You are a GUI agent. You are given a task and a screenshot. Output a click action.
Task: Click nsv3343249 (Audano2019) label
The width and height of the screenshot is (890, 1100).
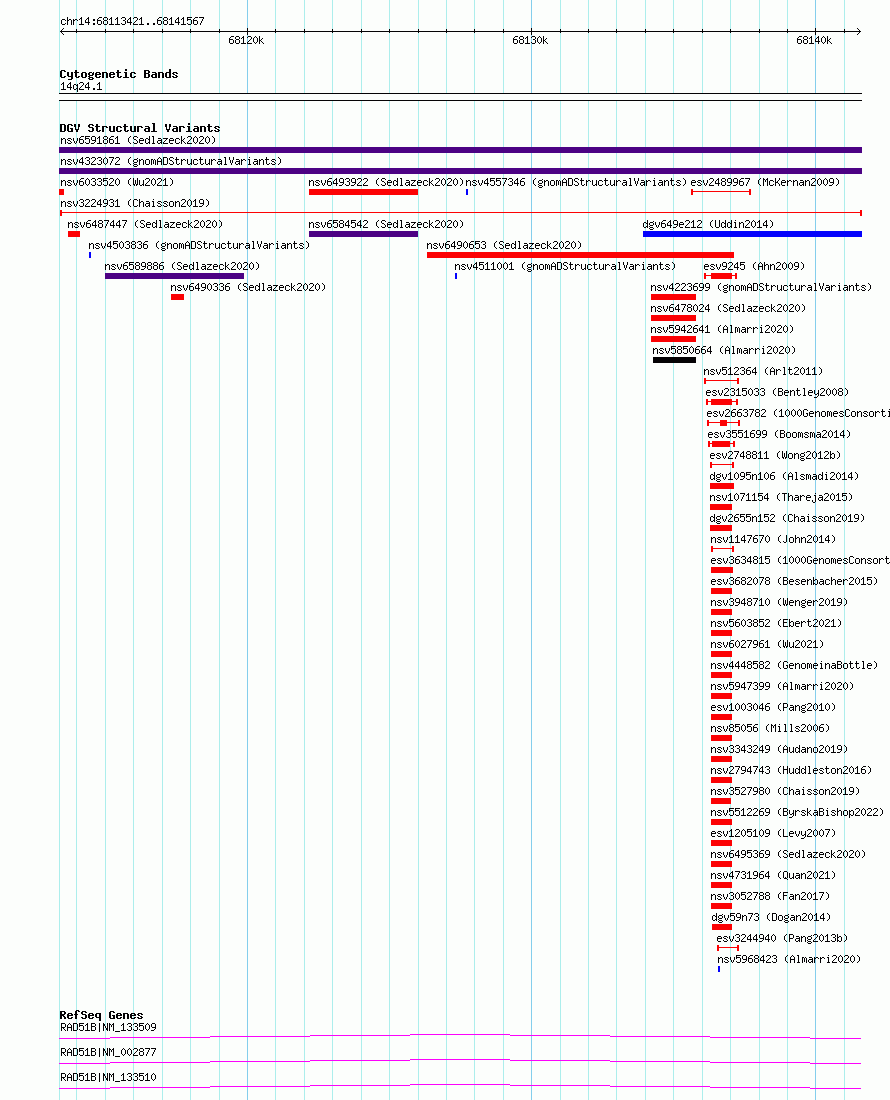[779, 751]
